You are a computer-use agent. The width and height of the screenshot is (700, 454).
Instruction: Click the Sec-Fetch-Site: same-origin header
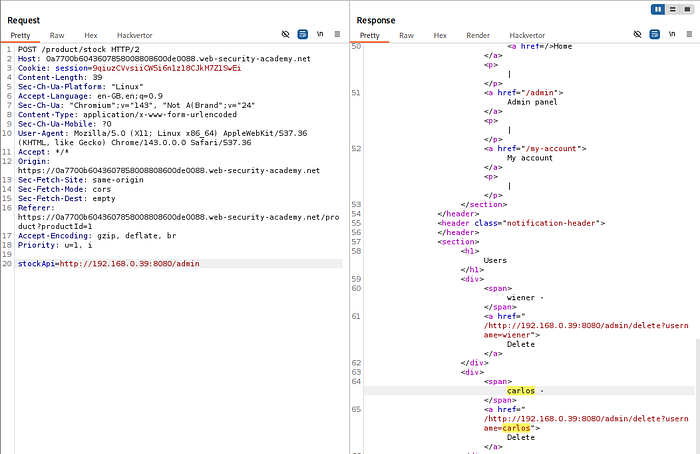(80, 179)
